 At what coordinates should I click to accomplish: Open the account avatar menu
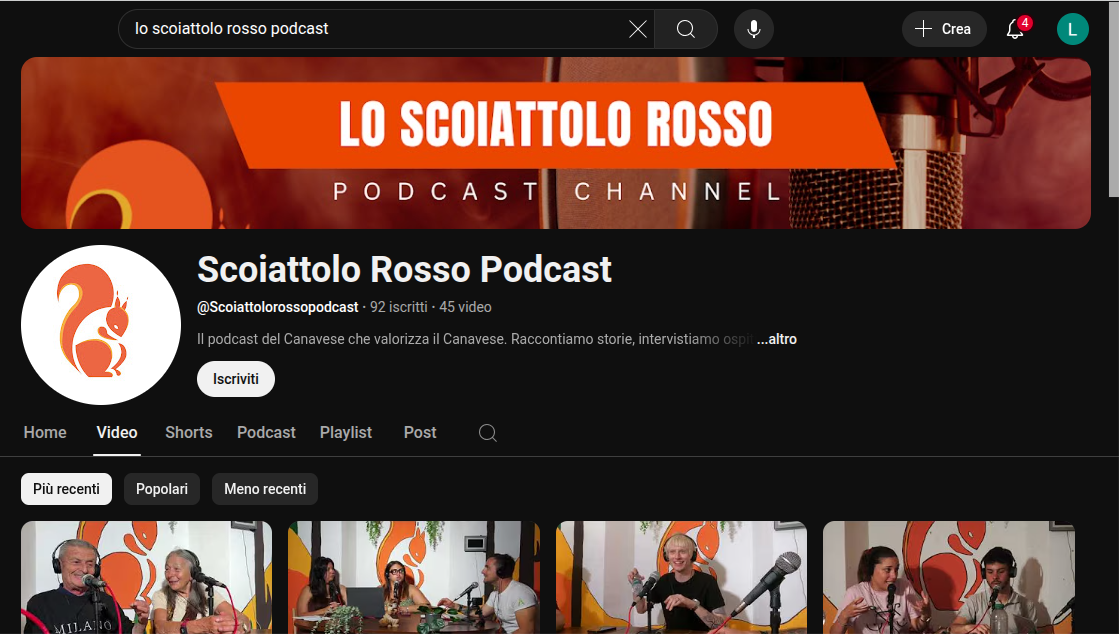pyautogui.click(x=1072, y=29)
